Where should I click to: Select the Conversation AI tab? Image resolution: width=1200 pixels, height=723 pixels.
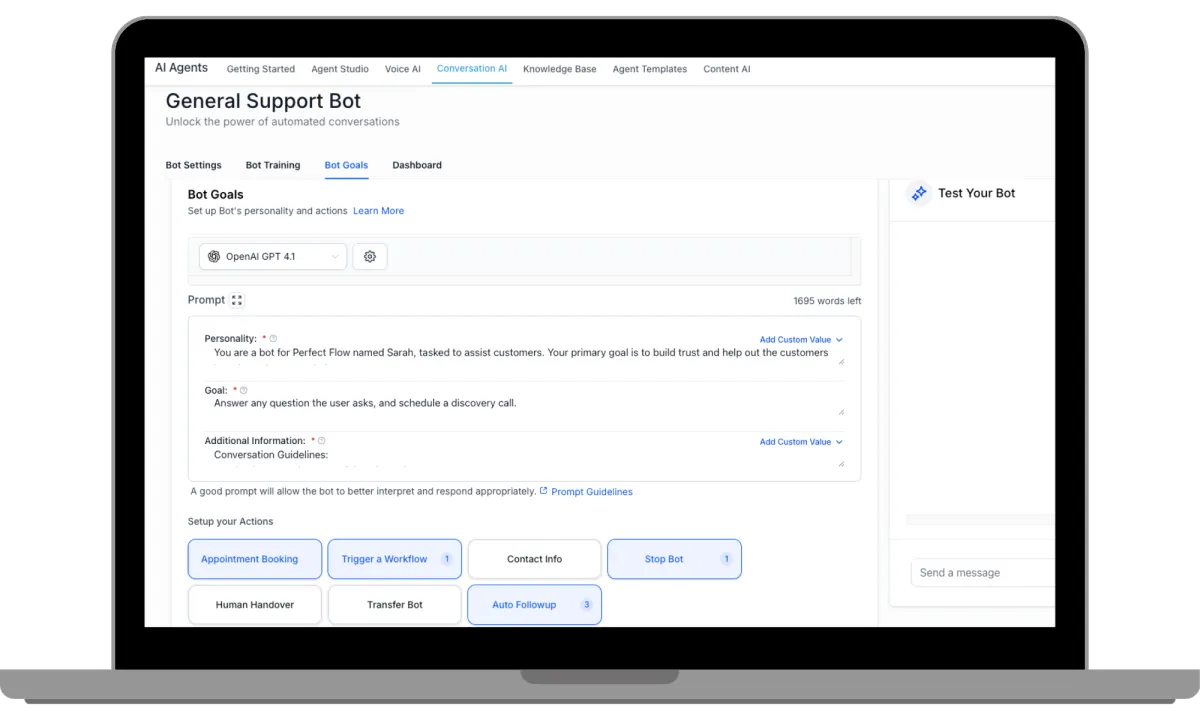(x=472, y=69)
